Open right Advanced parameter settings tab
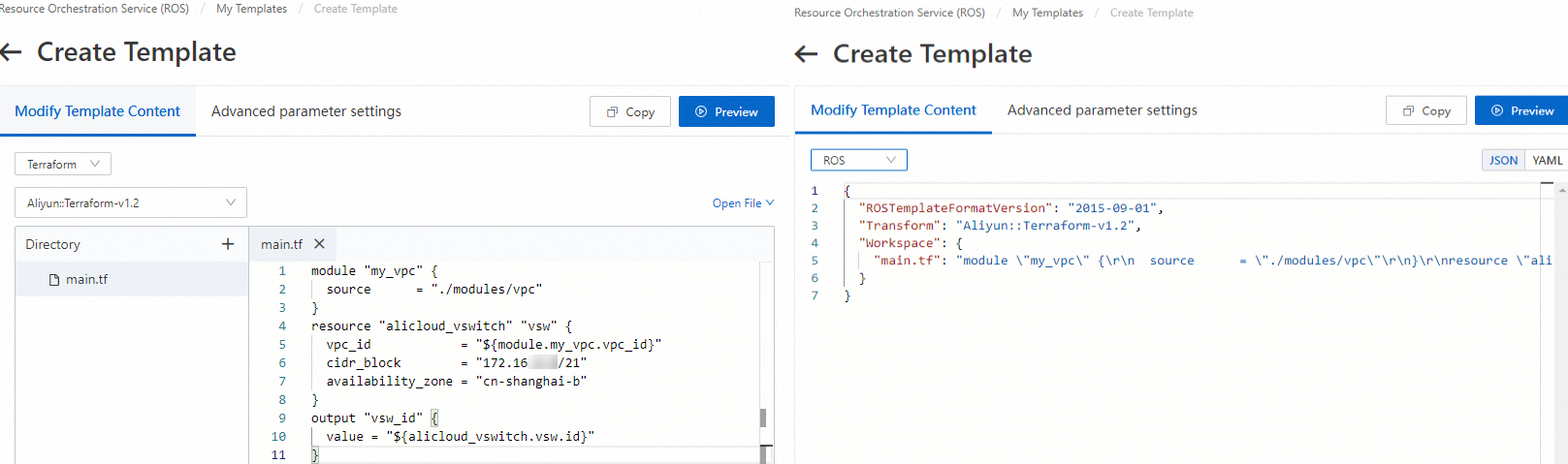This screenshot has width=1568, height=464. pos(1102,110)
